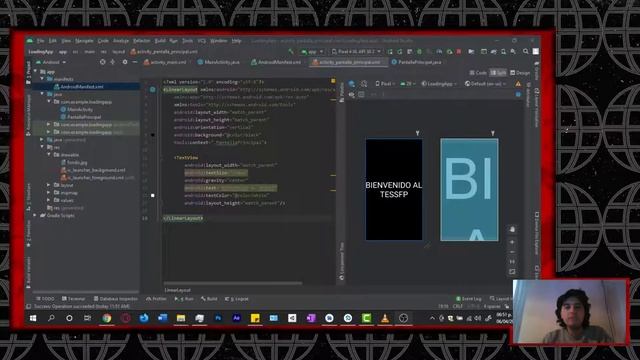Screen dimensions: 640x360
Task: Click the pan hand icon in design surface
Action: coord(512,229)
